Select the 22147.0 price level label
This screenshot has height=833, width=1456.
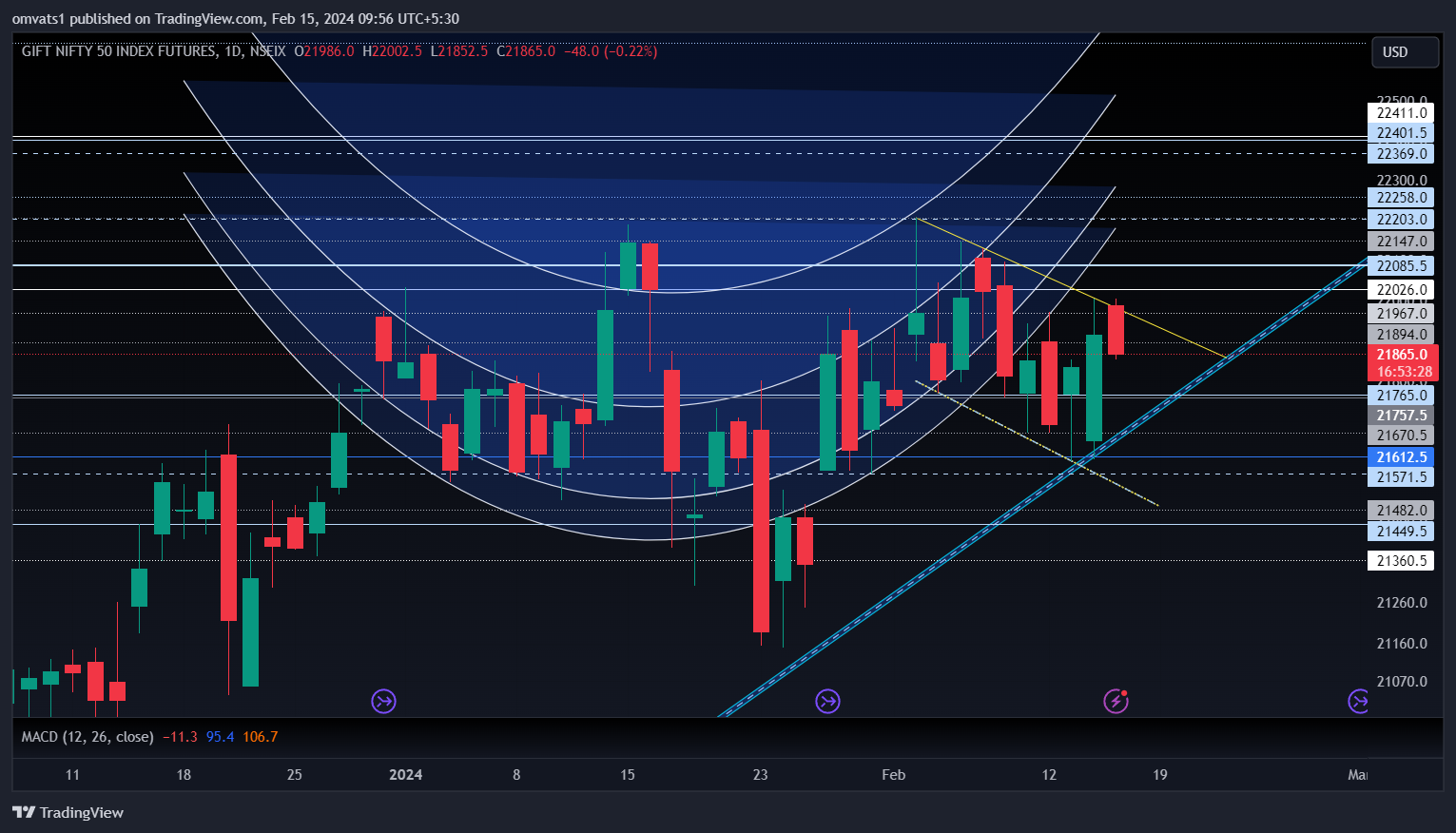1402,242
